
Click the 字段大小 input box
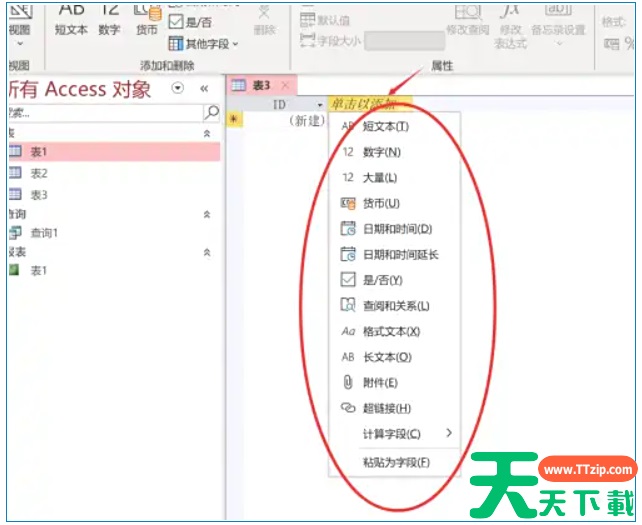click(405, 41)
